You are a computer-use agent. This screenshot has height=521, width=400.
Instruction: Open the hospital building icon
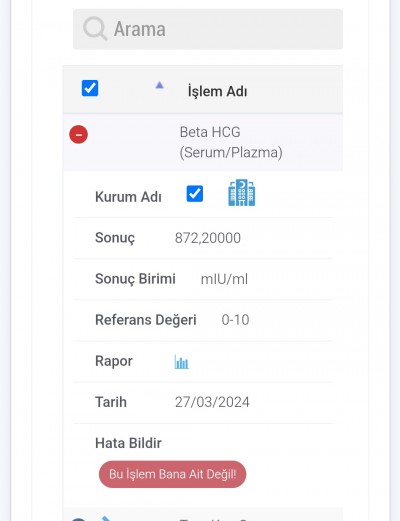click(242, 193)
